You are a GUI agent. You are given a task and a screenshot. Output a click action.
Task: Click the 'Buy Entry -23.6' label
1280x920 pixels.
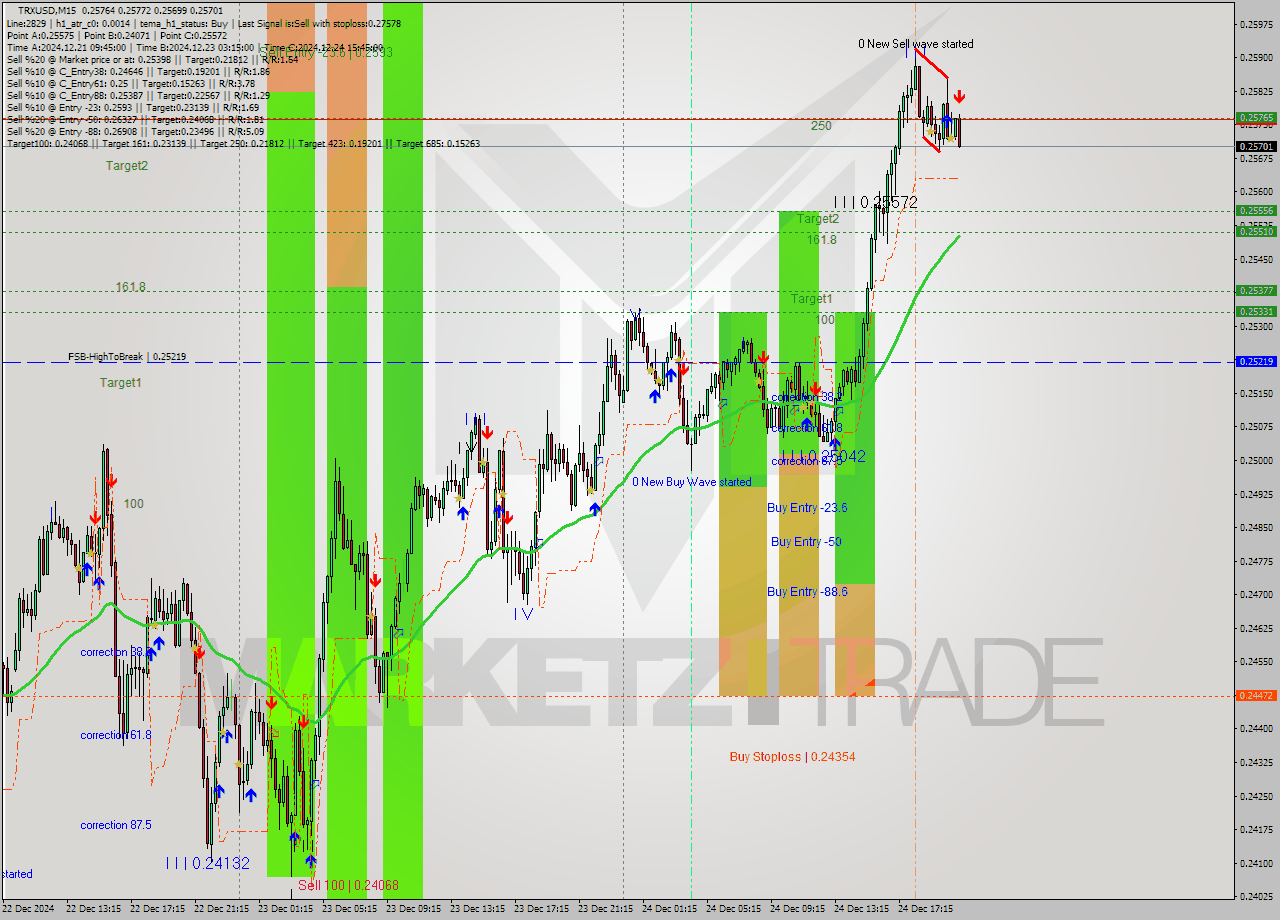click(x=807, y=508)
